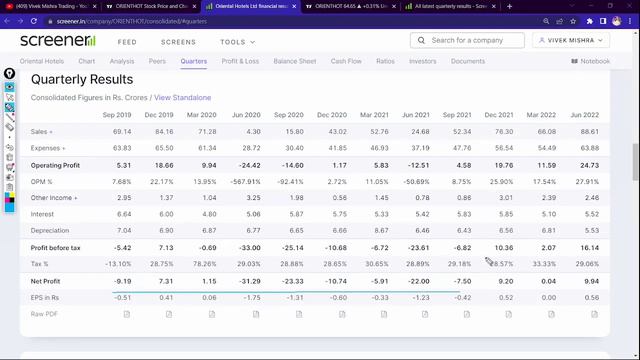The width and height of the screenshot is (640, 360).
Task: Go to the Cash Flow section
Action: (346, 61)
